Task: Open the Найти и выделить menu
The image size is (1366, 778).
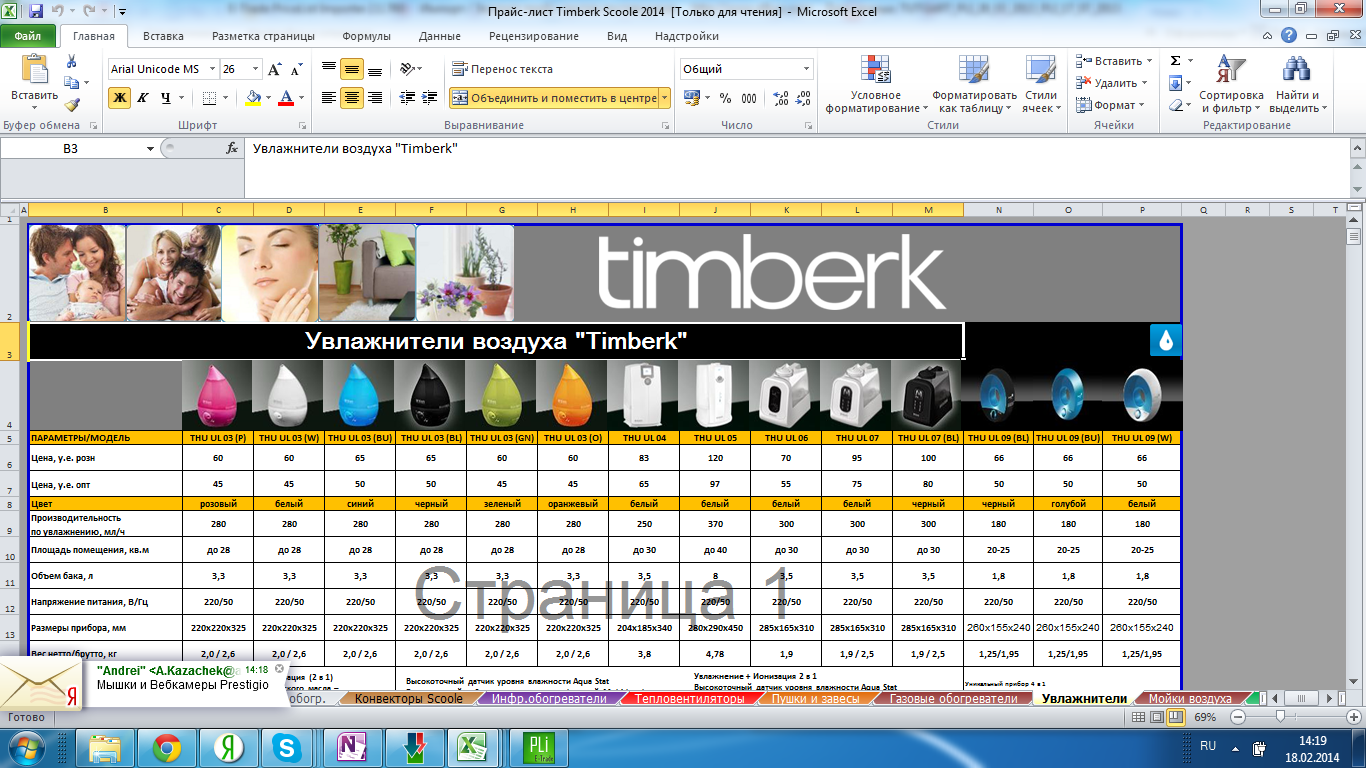Action: tap(1297, 85)
